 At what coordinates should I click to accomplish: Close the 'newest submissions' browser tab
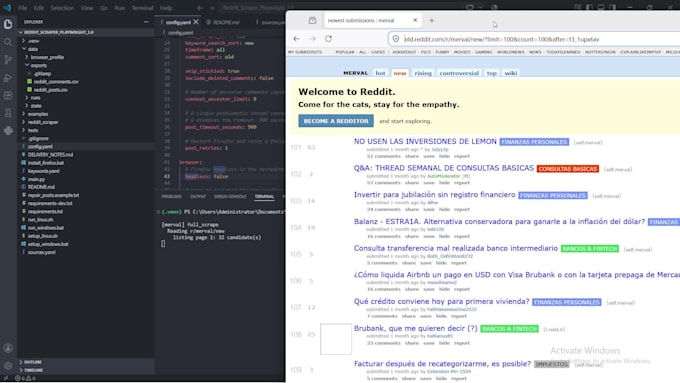coord(415,20)
